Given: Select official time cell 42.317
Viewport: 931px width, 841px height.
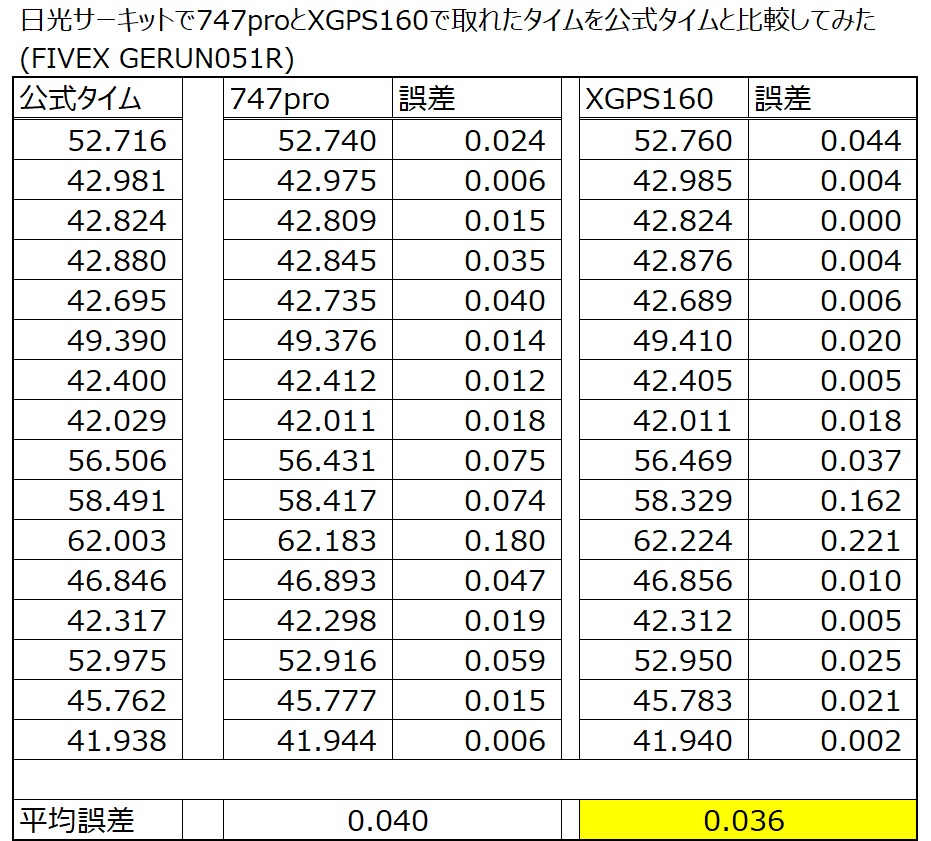Looking at the screenshot, I should 97,620.
